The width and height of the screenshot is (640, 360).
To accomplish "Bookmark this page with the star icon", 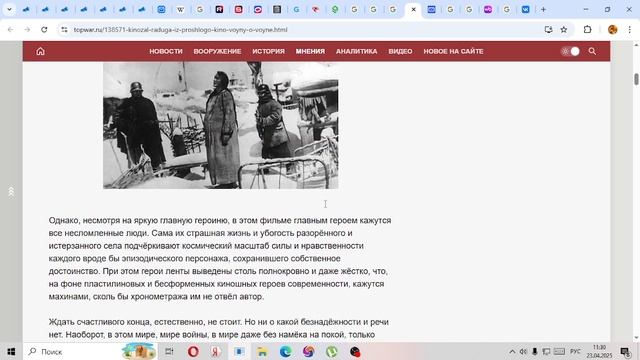I will 564,29.
